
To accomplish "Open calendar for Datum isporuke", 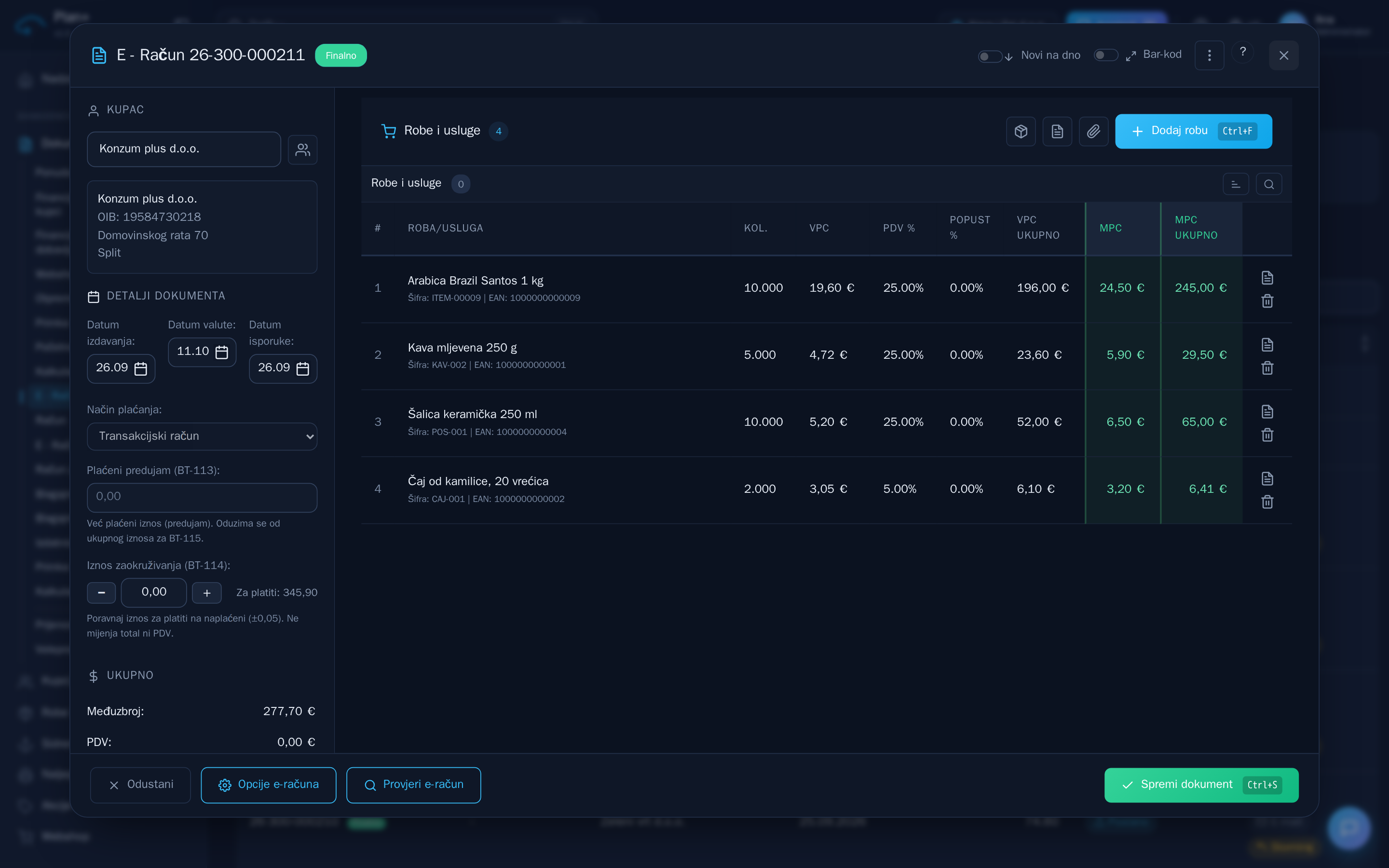I will [x=302, y=368].
